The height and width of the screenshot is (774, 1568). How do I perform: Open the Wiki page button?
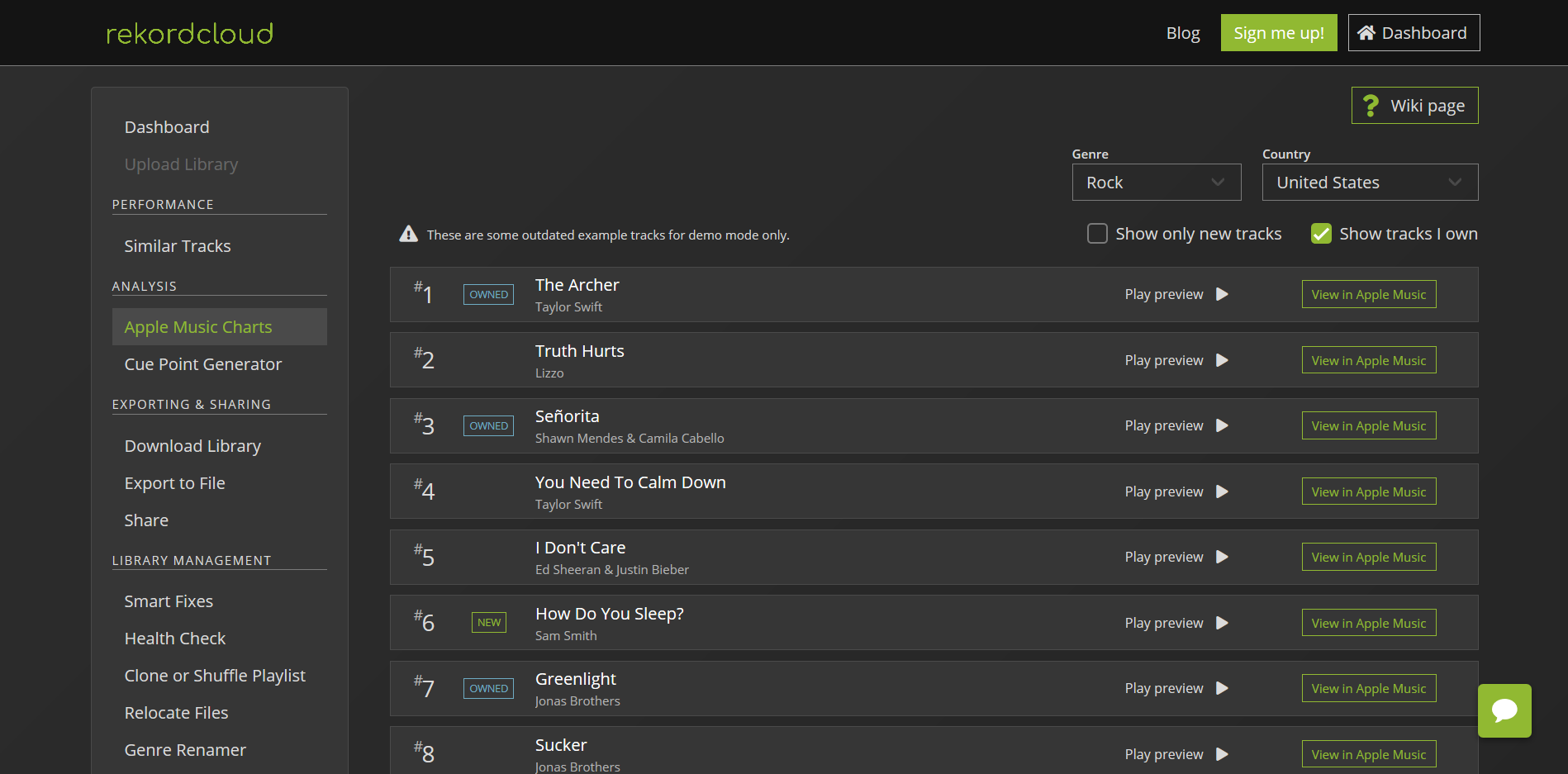pyautogui.click(x=1414, y=106)
